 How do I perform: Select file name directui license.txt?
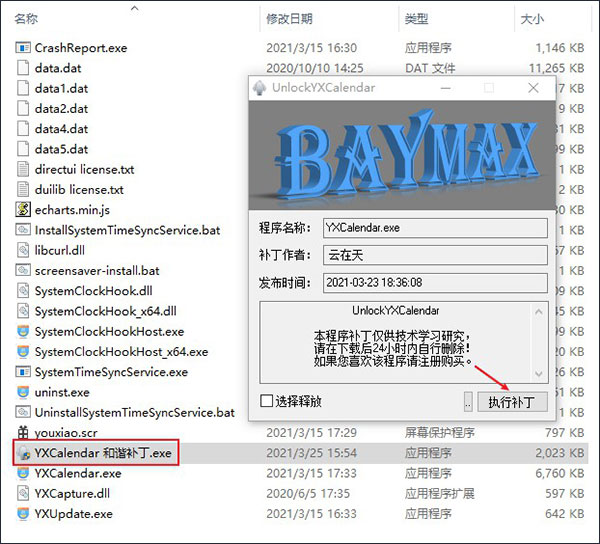84,170
